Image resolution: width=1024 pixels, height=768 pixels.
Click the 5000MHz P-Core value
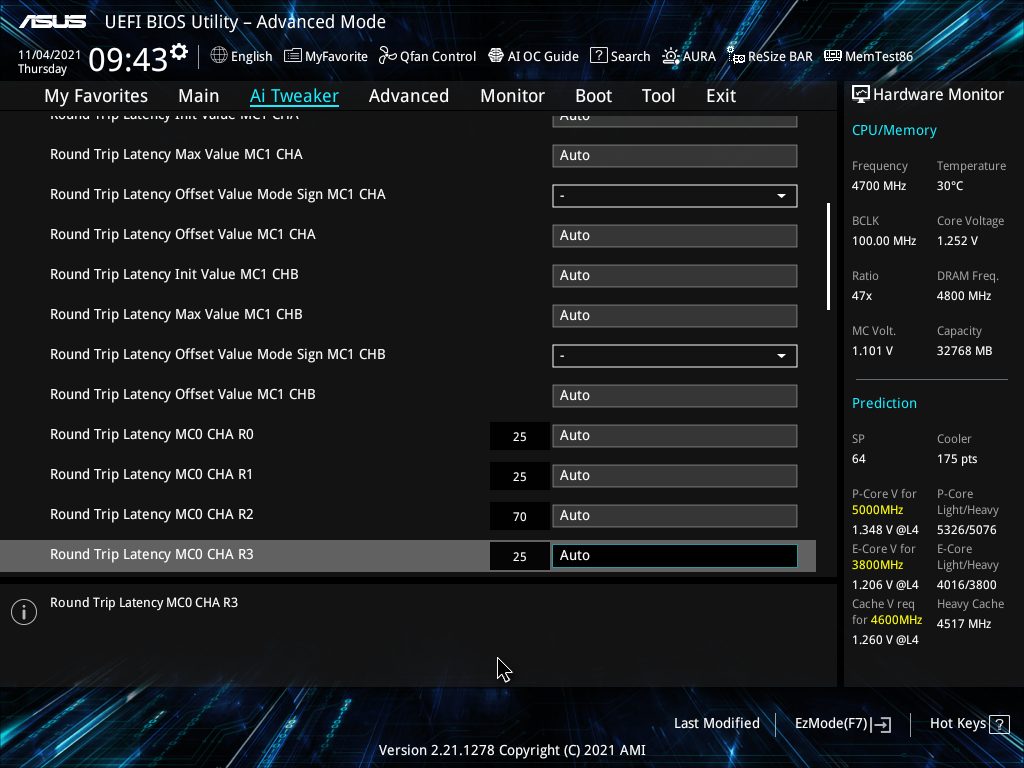pos(878,510)
